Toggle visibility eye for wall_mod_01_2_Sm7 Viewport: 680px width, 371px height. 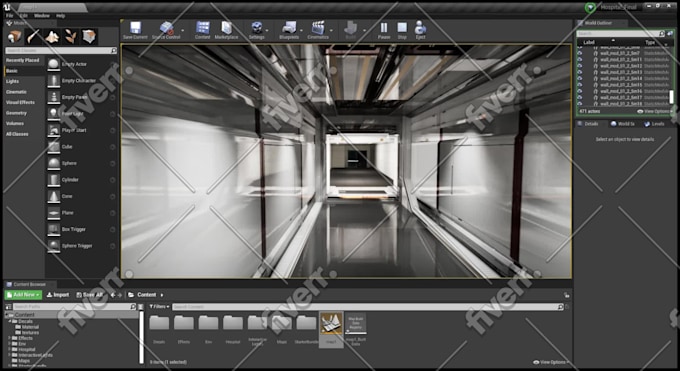point(580,53)
